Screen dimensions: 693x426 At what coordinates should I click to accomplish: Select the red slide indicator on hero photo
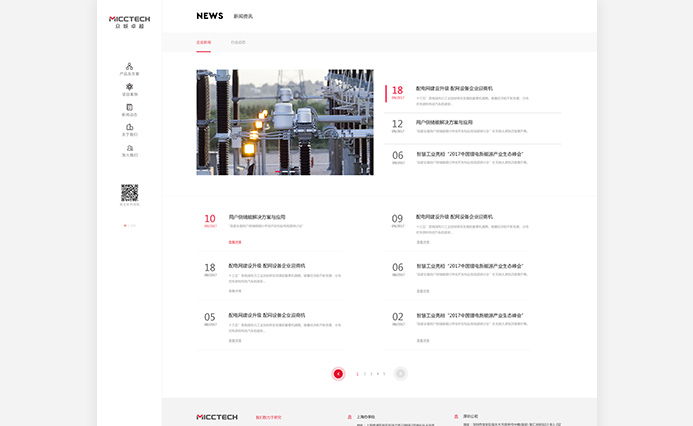[278, 171]
